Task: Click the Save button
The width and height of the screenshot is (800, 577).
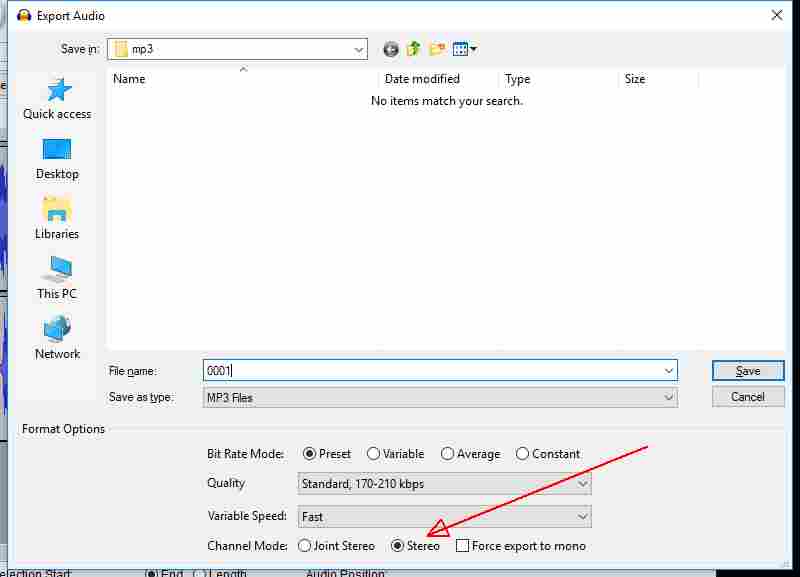Action: point(747,371)
